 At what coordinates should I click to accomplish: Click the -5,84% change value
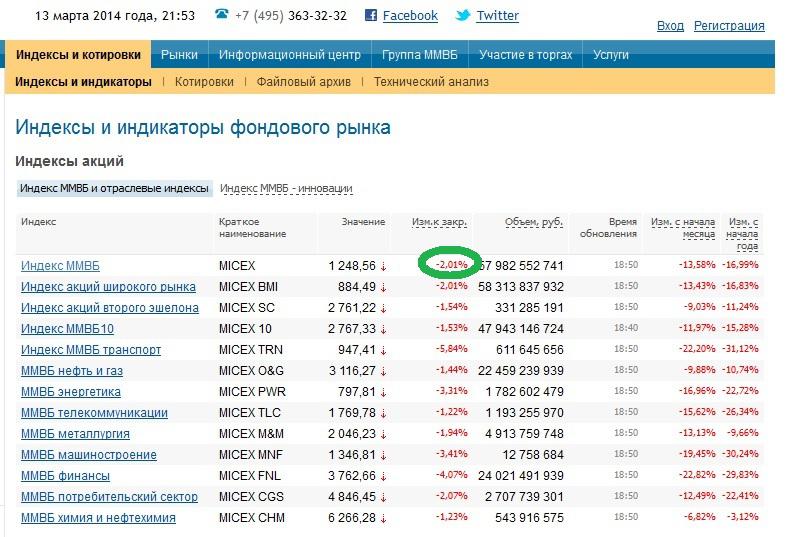451,349
